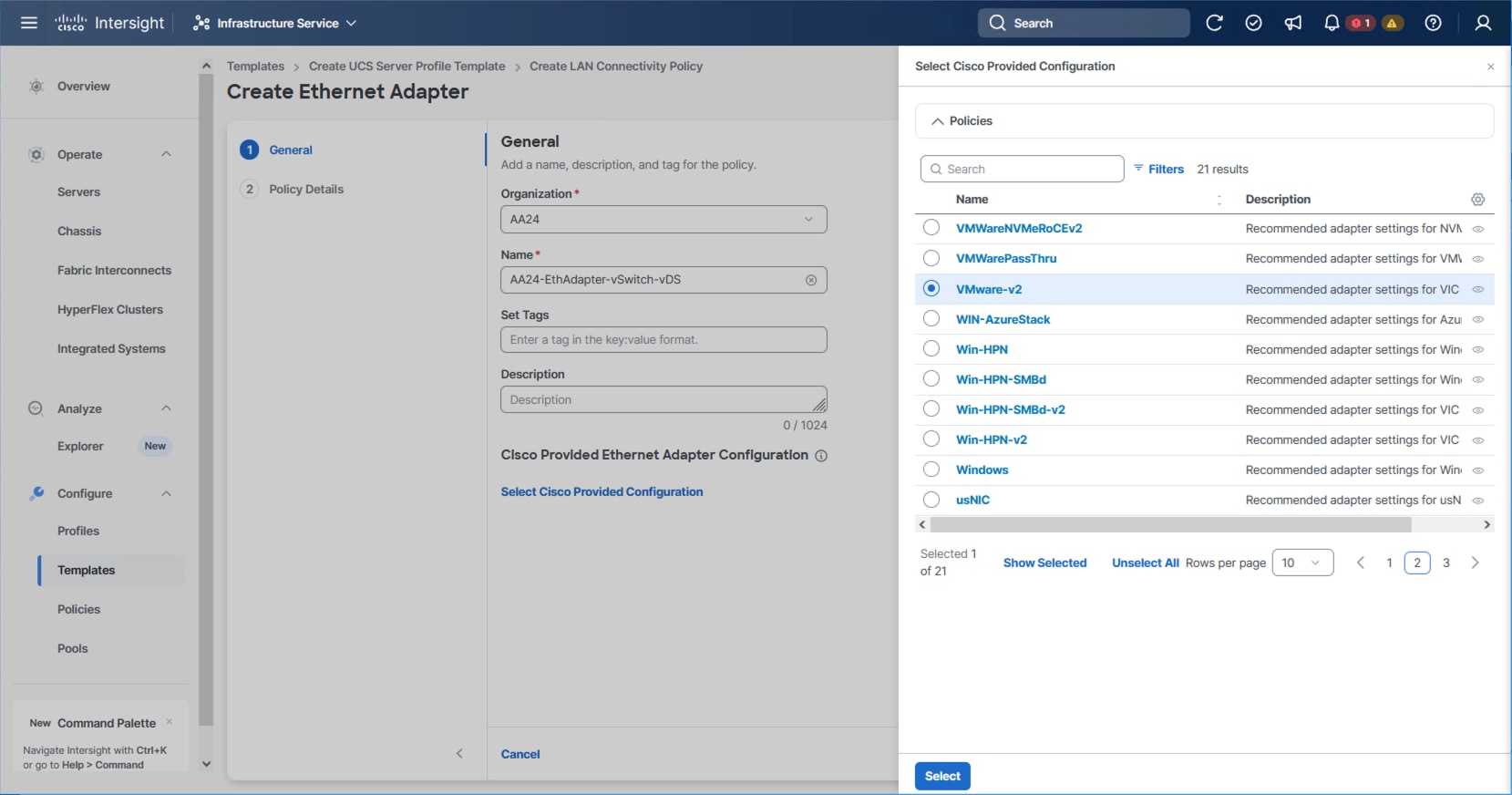This screenshot has height=795, width=1512.
Task: Open Pools in the sidebar
Action: 73,649
